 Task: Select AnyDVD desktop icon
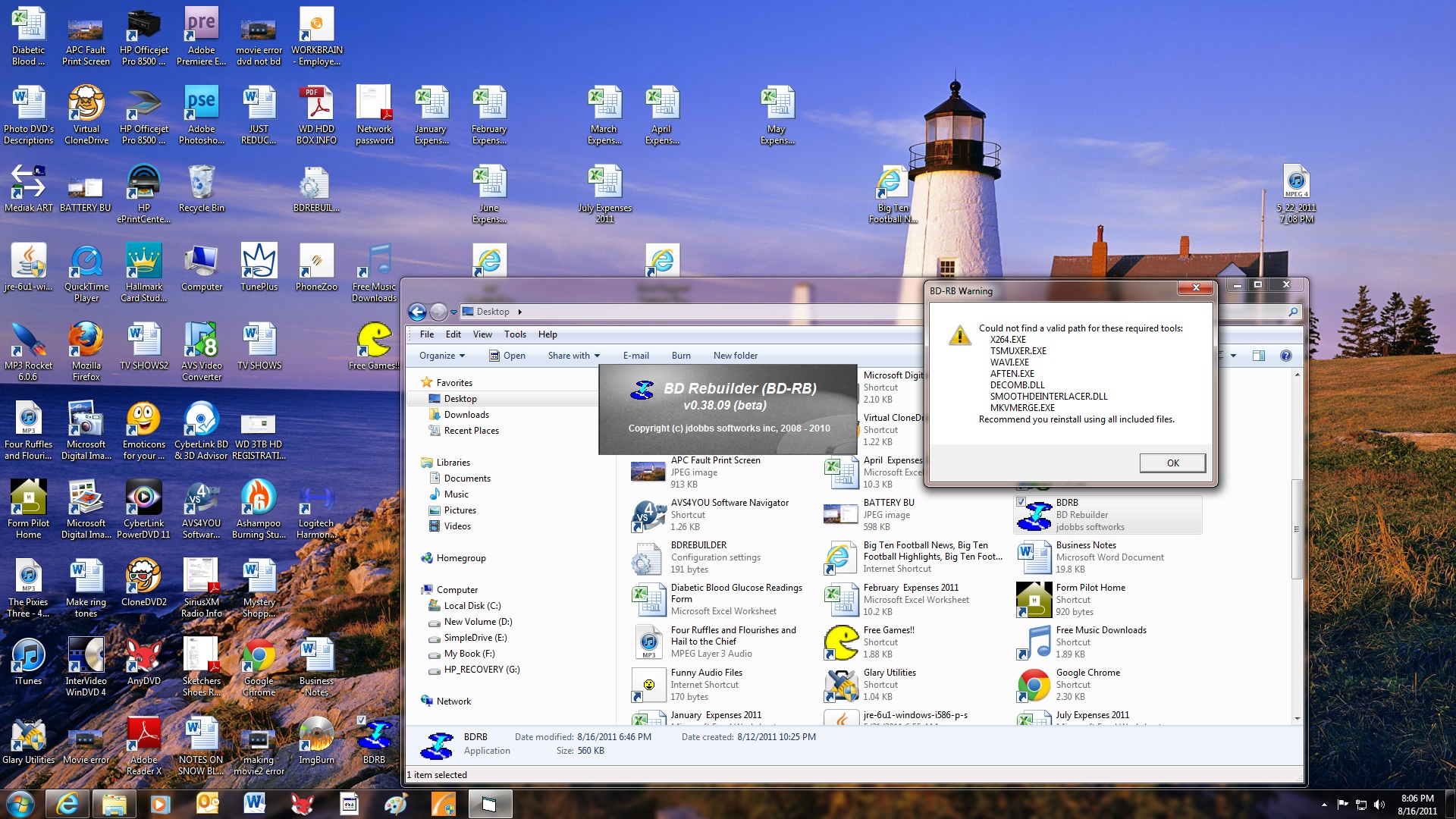click(x=143, y=662)
